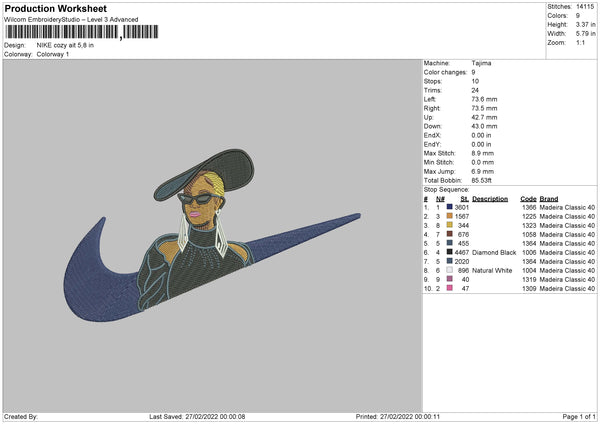Click the 'Production Worksheet' title
Viewport: 600px width, 424px height.
pos(55,8)
